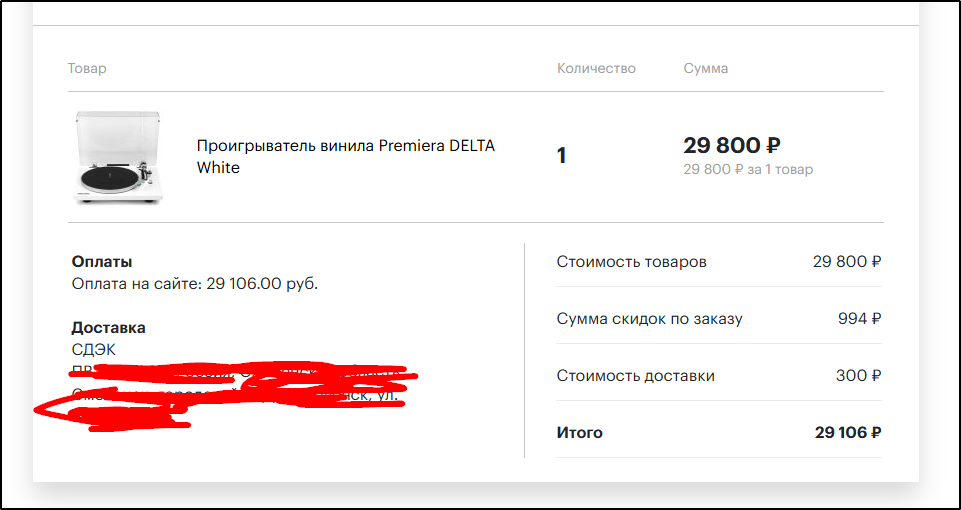Click the Товар column header
961x510 pixels.
(87, 69)
